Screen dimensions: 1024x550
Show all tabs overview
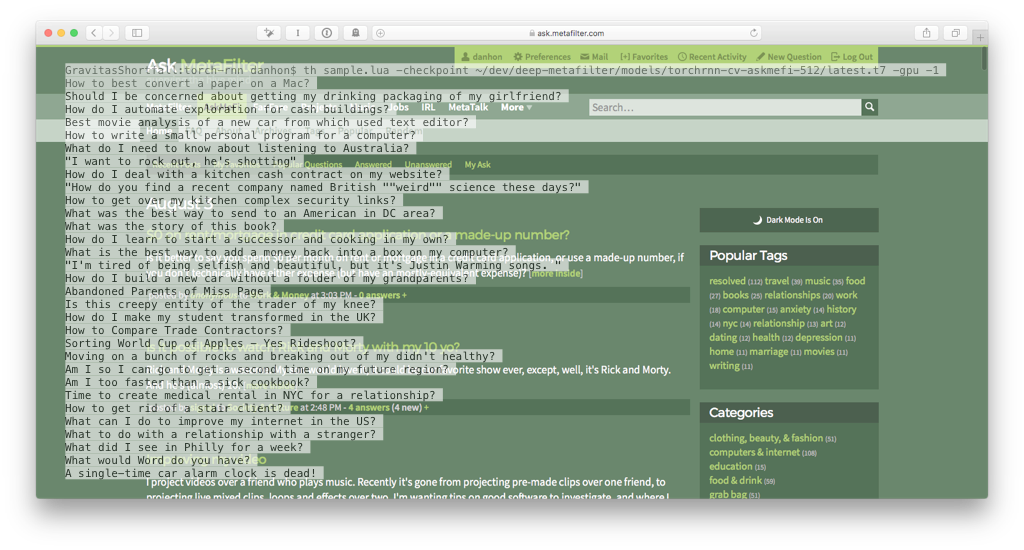pyautogui.click(x=955, y=33)
